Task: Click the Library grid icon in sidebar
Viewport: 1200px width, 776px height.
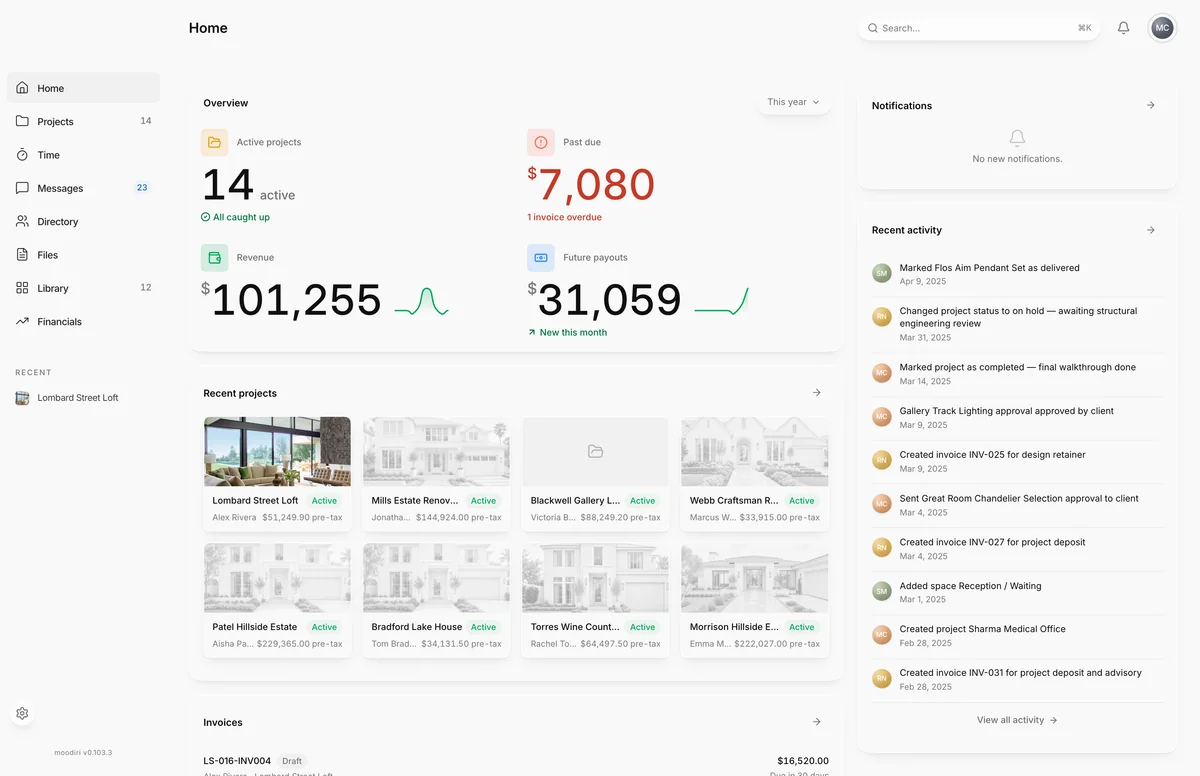Action: pyautogui.click(x=22, y=288)
